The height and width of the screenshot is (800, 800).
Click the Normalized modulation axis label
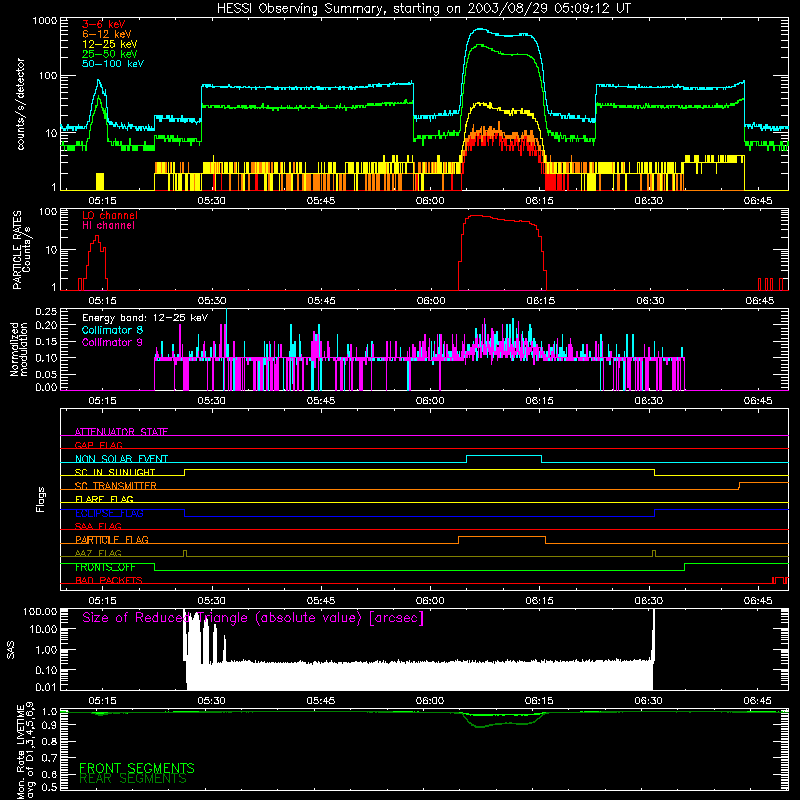coord(19,349)
